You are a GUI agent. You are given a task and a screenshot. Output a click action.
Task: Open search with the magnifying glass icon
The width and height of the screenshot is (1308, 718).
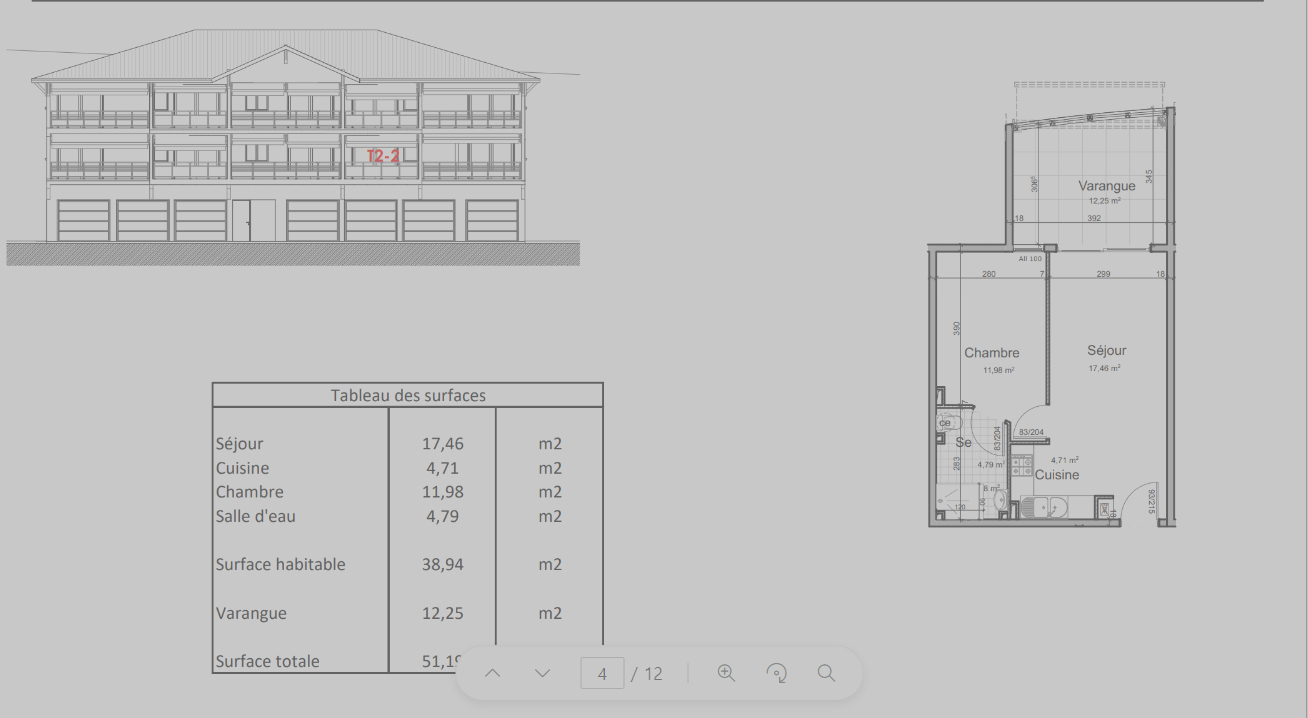(826, 673)
